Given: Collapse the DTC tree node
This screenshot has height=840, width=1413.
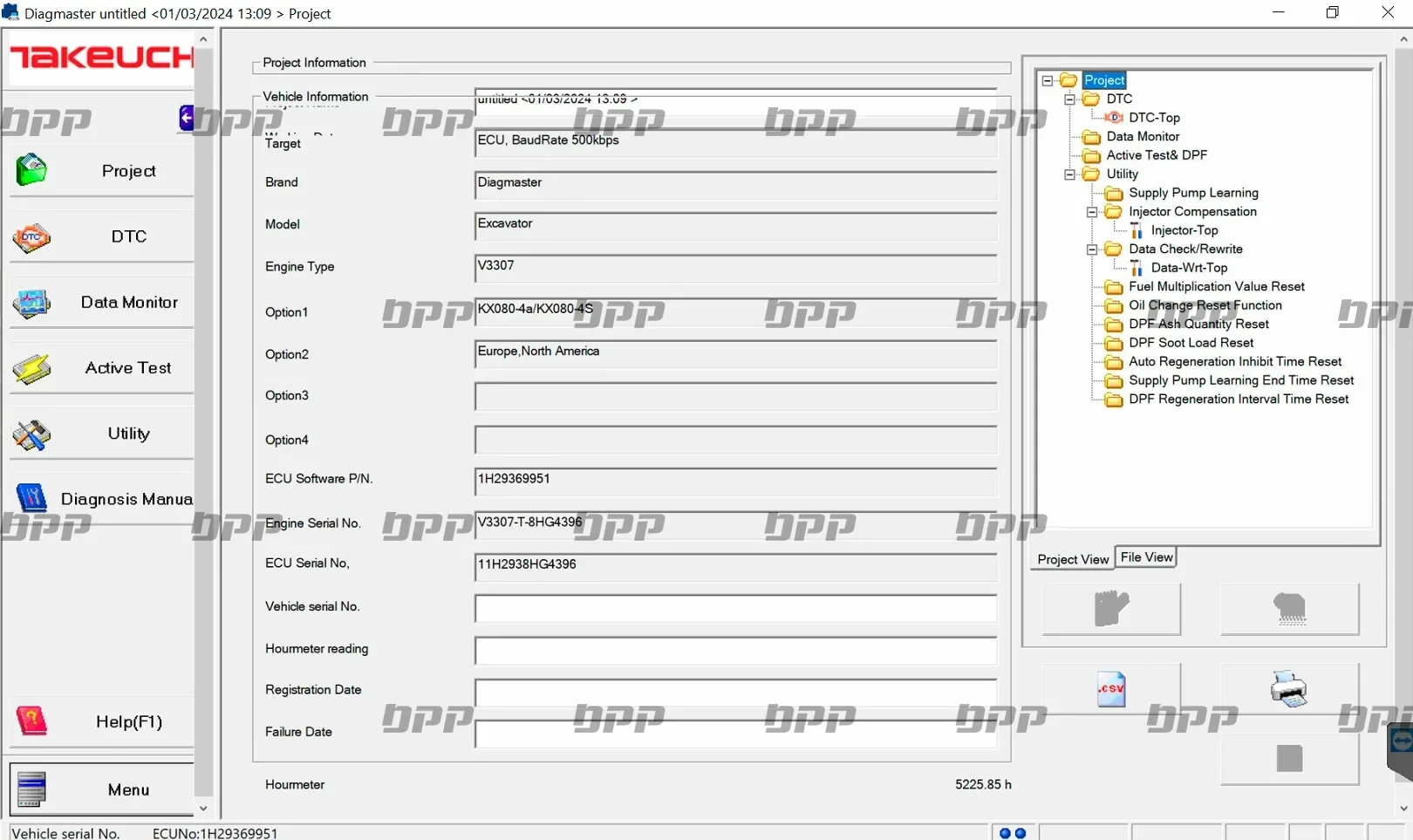Looking at the screenshot, I should click(x=1069, y=99).
